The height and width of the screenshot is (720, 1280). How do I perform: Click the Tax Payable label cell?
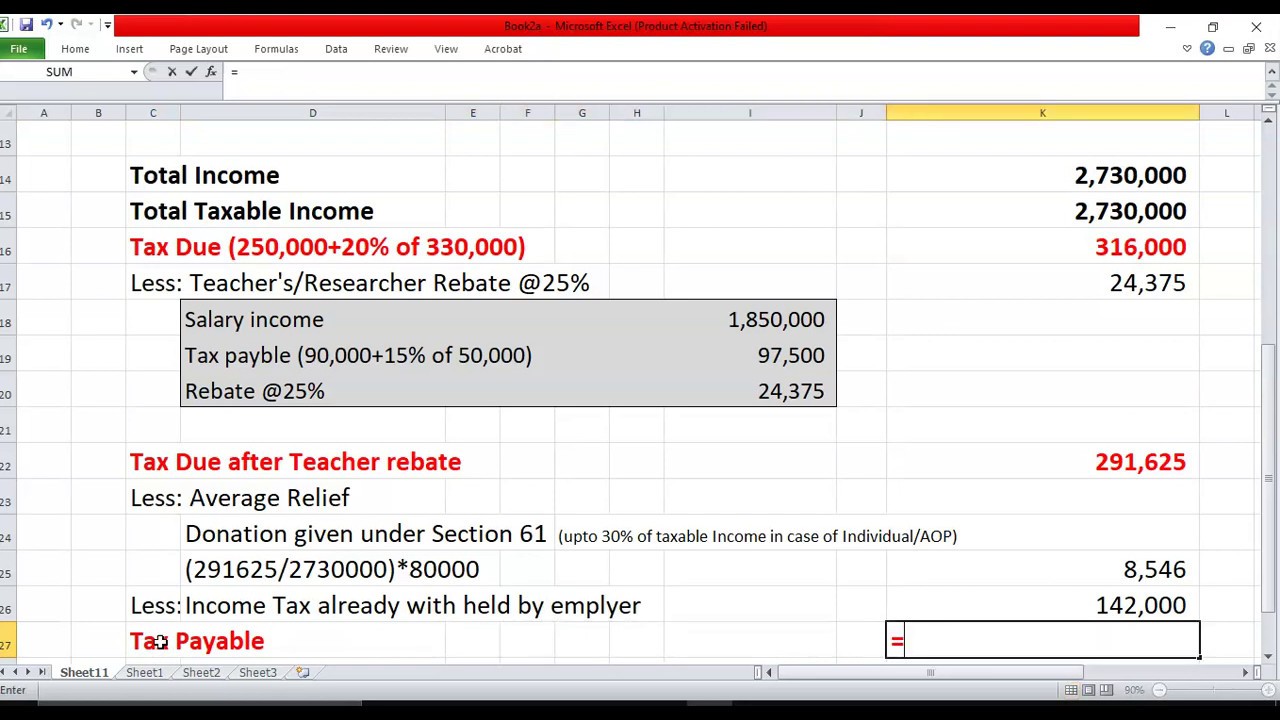tap(197, 641)
